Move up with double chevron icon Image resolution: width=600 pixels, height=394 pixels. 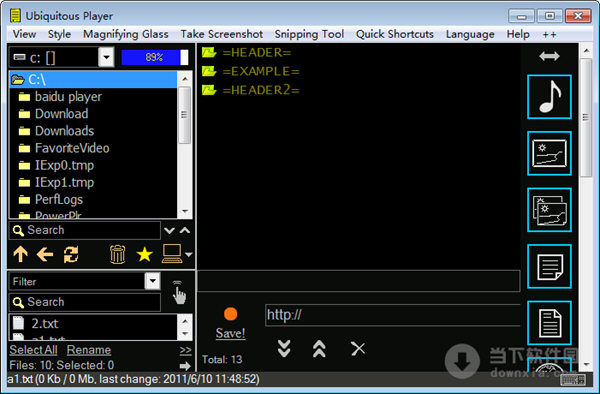click(319, 348)
